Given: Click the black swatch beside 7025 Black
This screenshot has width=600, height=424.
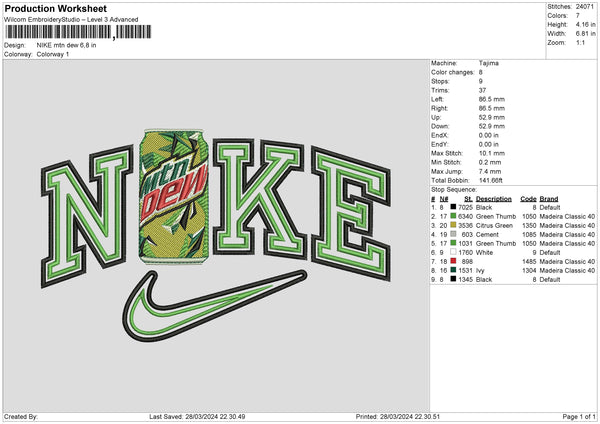Looking at the screenshot, I should point(453,207).
